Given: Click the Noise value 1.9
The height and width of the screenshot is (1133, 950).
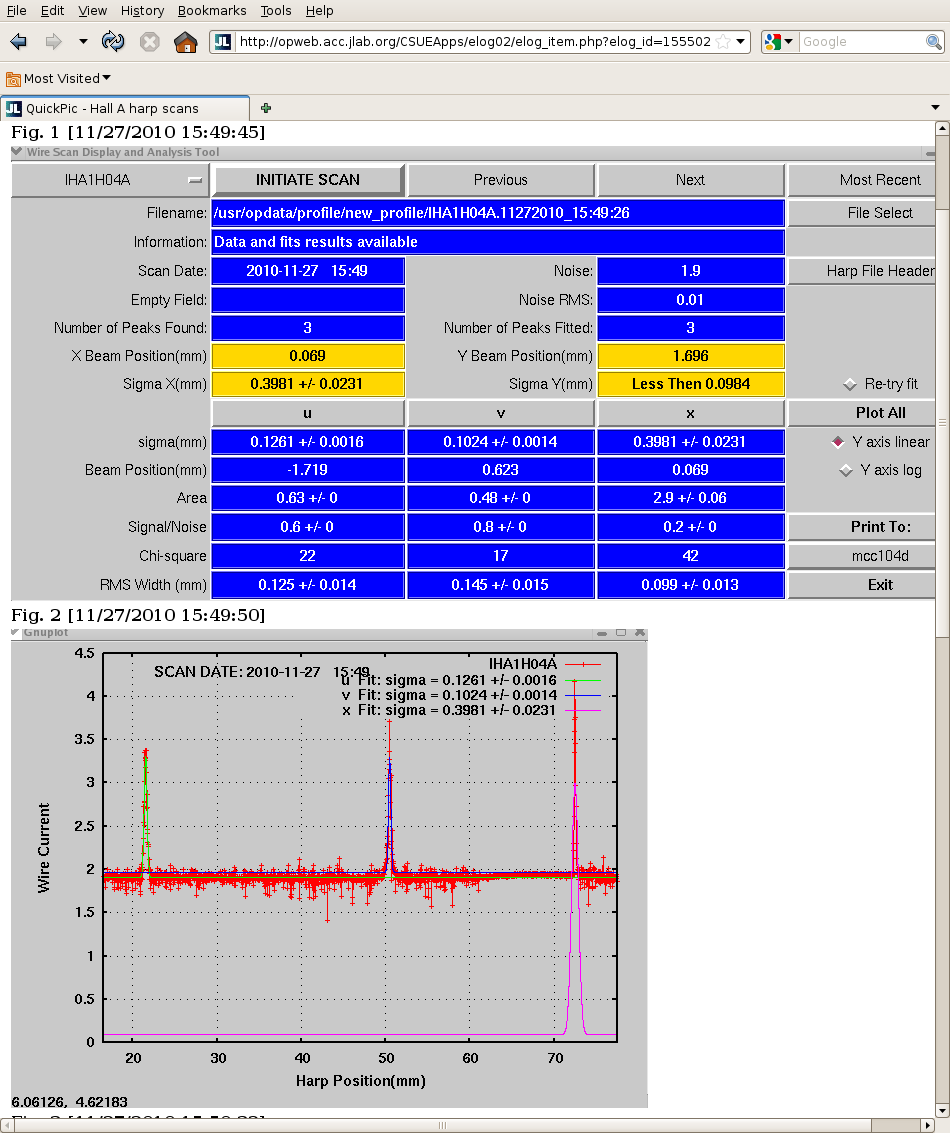Looking at the screenshot, I should [x=691, y=271].
